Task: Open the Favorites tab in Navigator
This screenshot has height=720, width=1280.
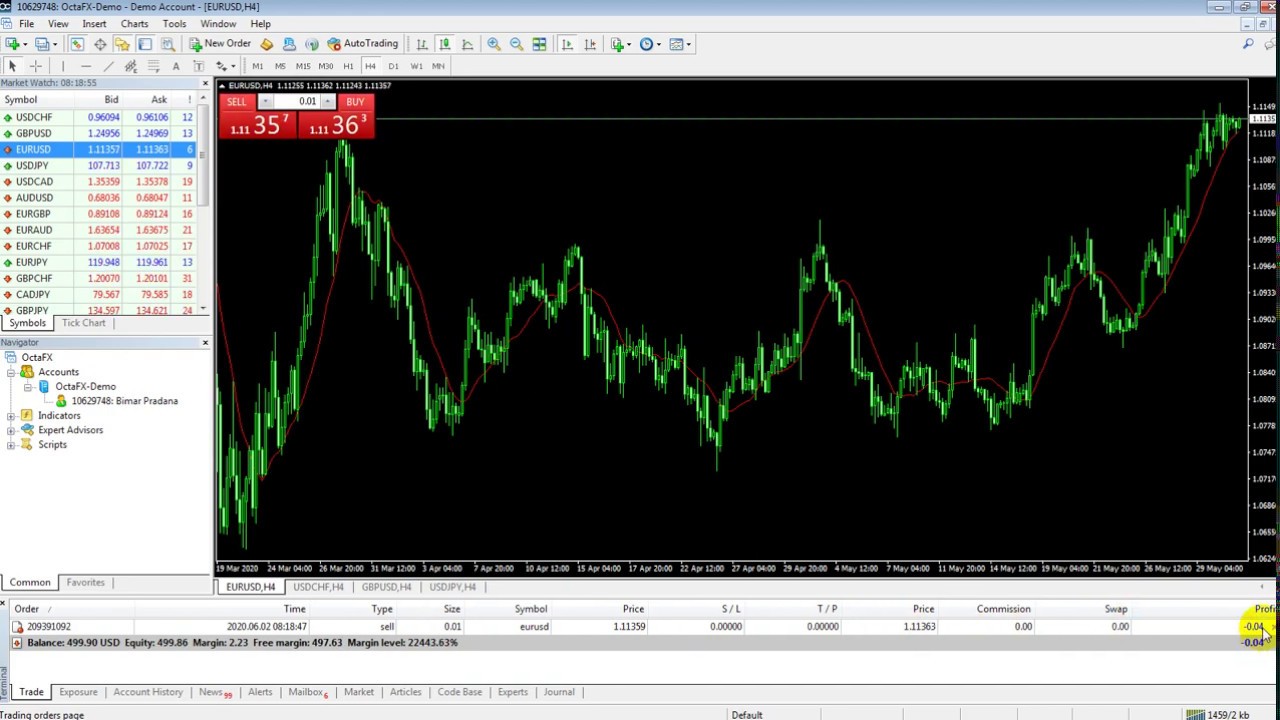Action: tap(85, 582)
